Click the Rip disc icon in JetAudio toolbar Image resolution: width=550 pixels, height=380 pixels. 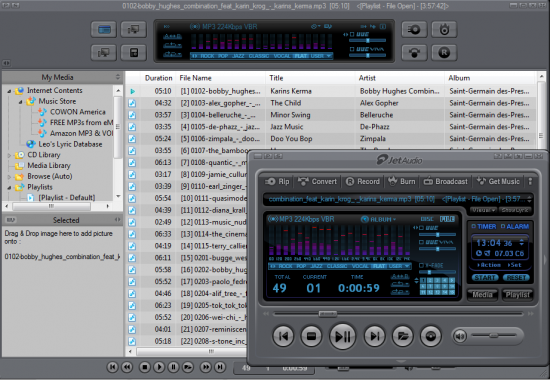(270, 181)
